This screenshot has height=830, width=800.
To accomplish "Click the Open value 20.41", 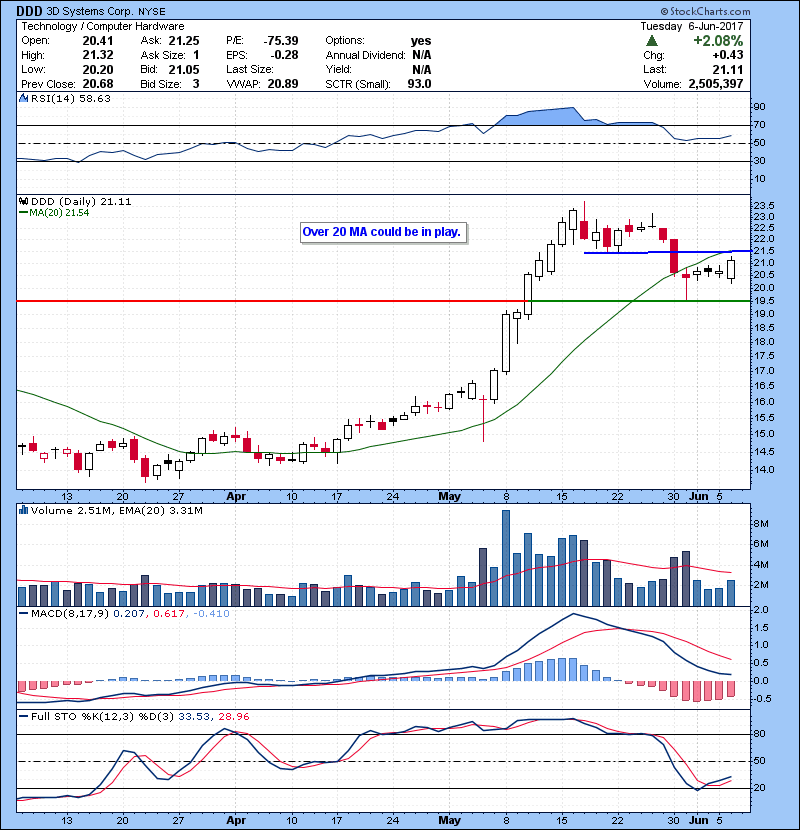I will pyautogui.click(x=98, y=41).
